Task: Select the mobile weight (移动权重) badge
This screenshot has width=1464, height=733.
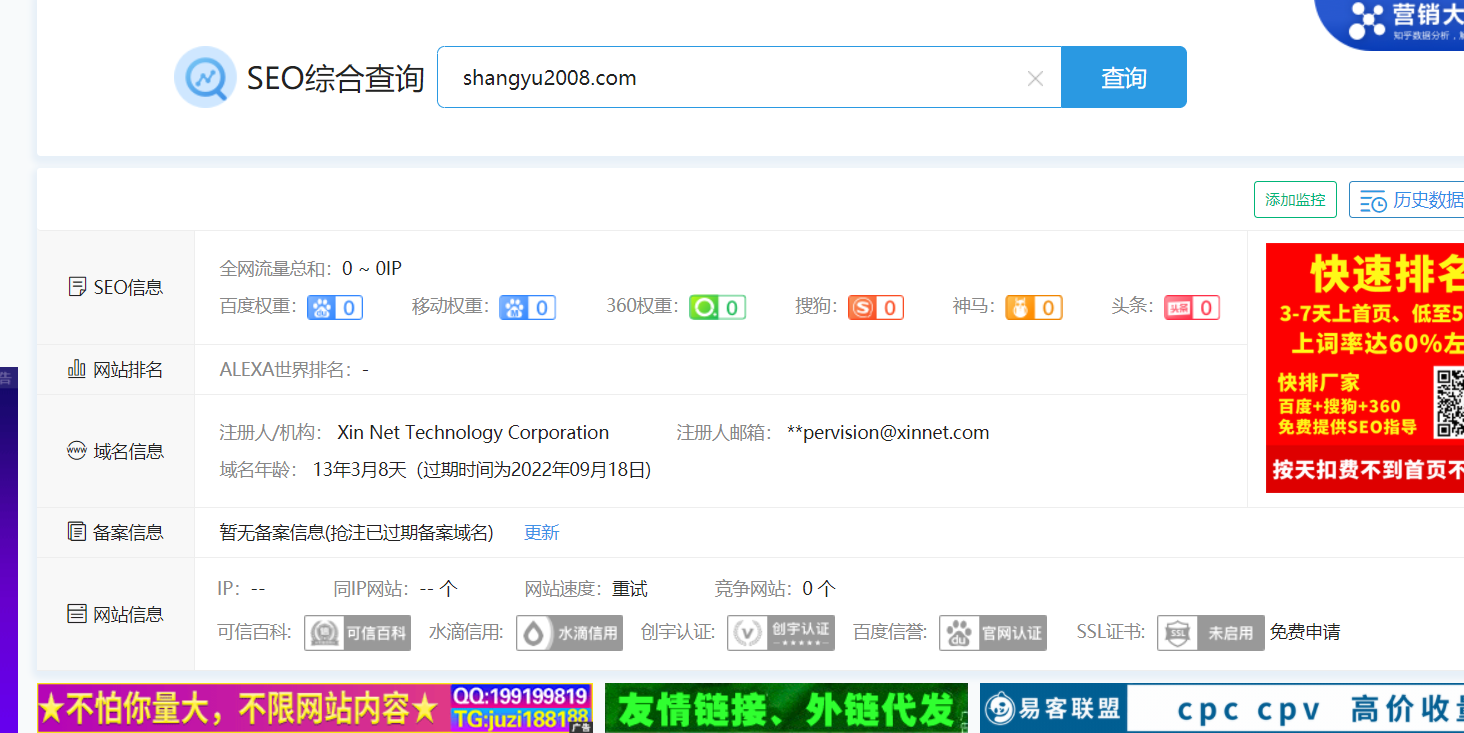Action: point(527,307)
